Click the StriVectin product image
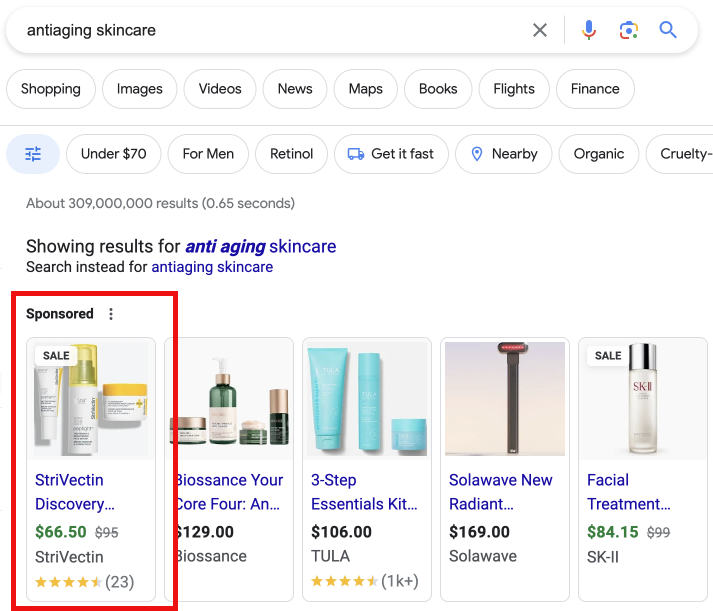Screen dimensions: 713x611 click(x=91, y=399)
